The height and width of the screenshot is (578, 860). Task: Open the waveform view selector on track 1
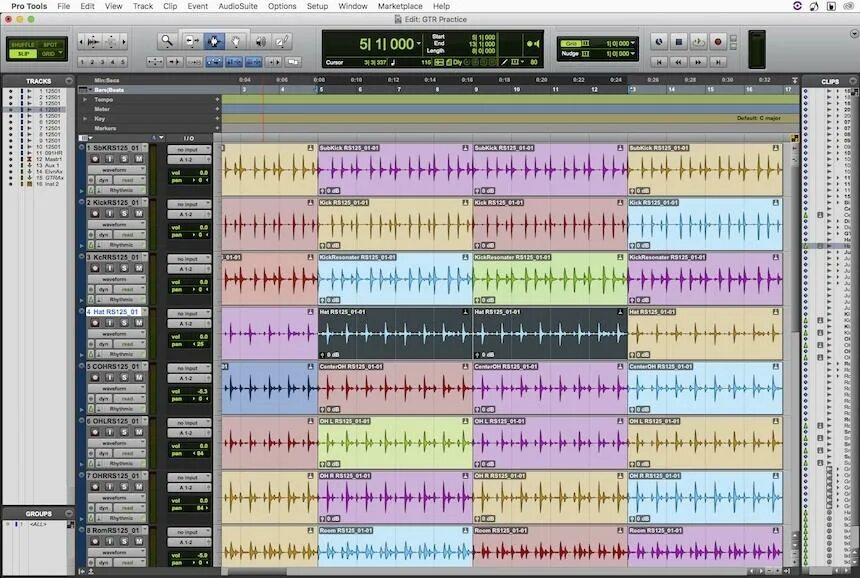click(115, 169)
